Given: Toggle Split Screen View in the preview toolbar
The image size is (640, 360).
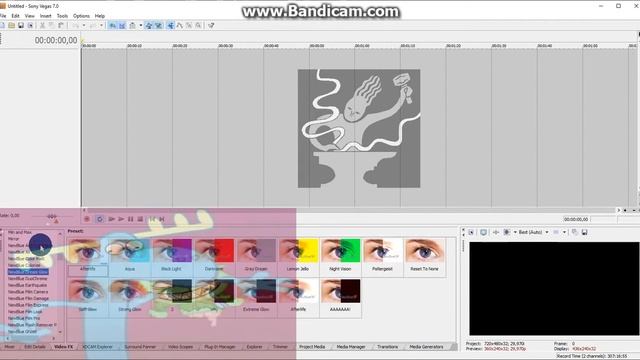Looking at the screenshot, I should (x=507, y=232).
